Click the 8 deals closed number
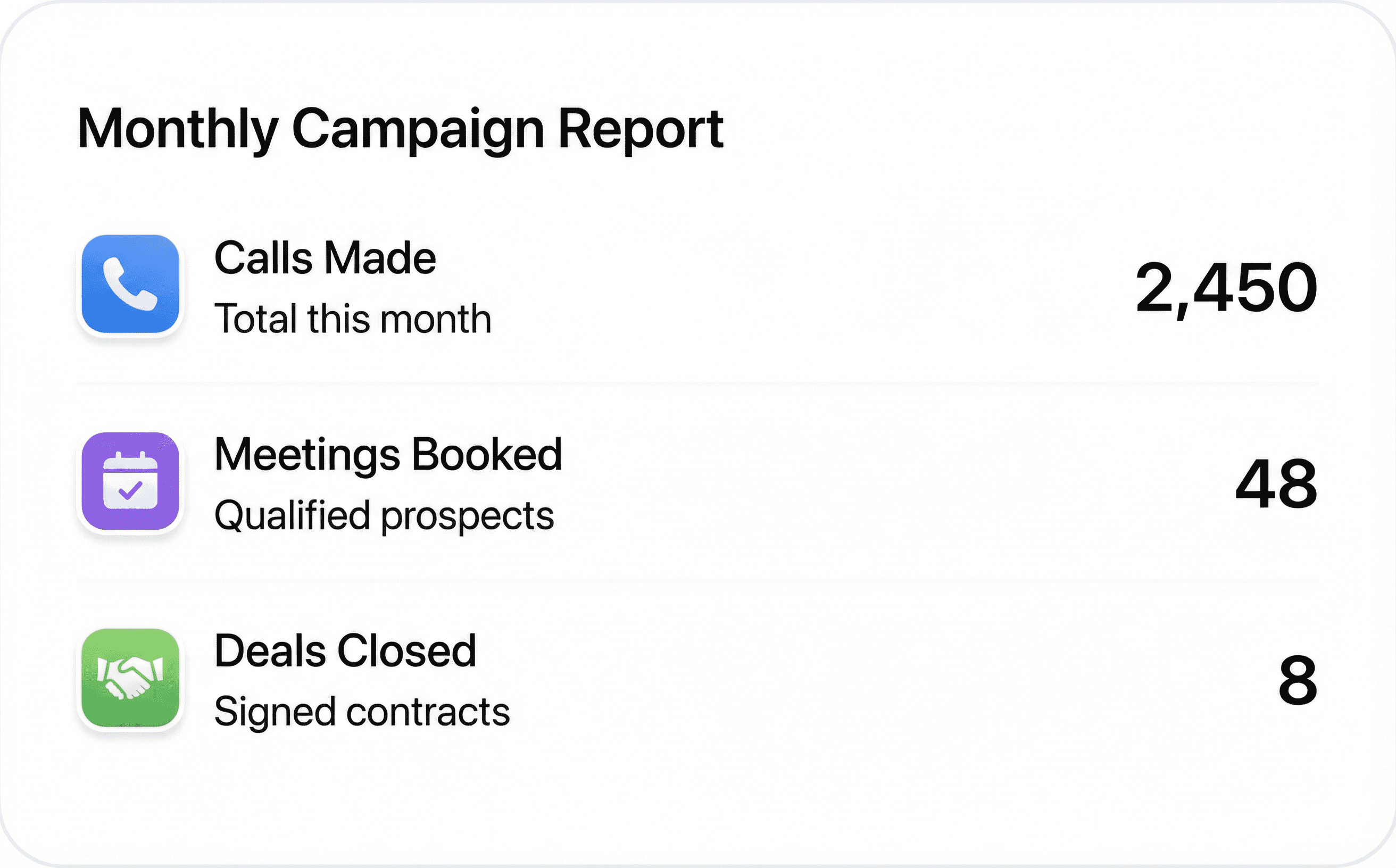1396x868 pixels. click(x=1298, y=680)
